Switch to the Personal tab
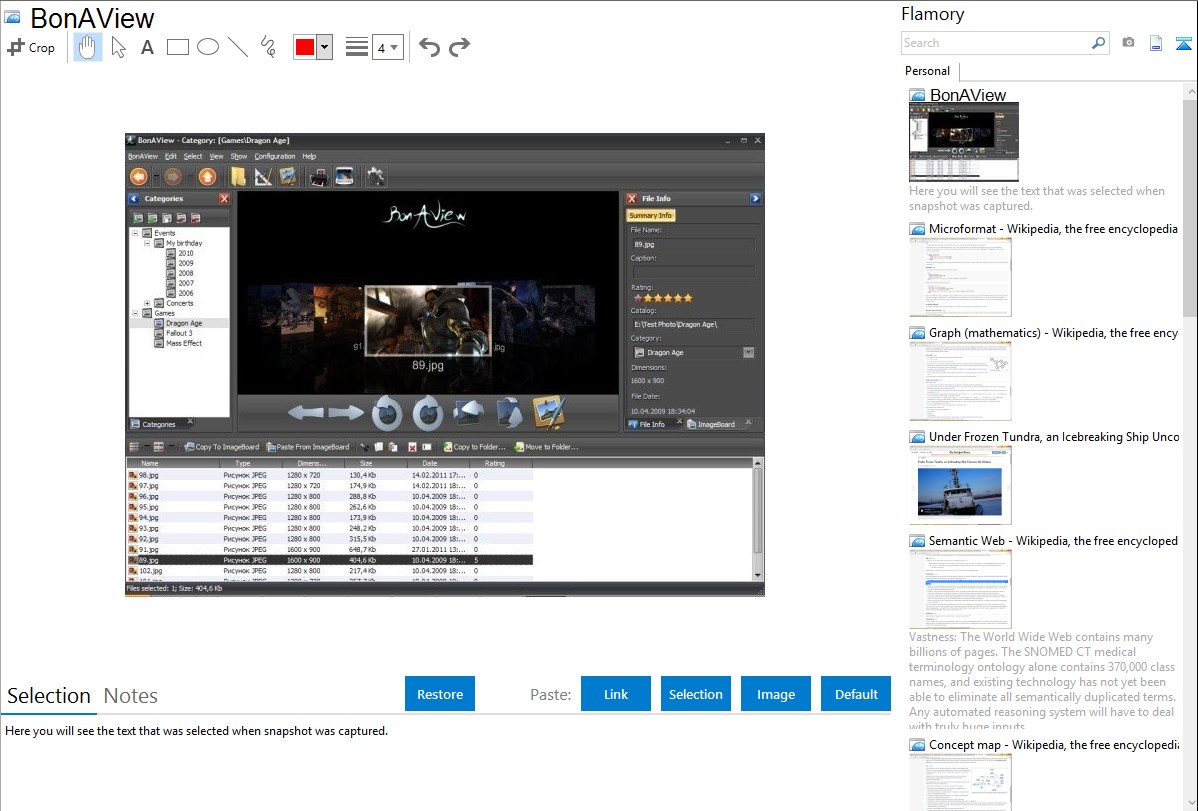 (928, 70)
